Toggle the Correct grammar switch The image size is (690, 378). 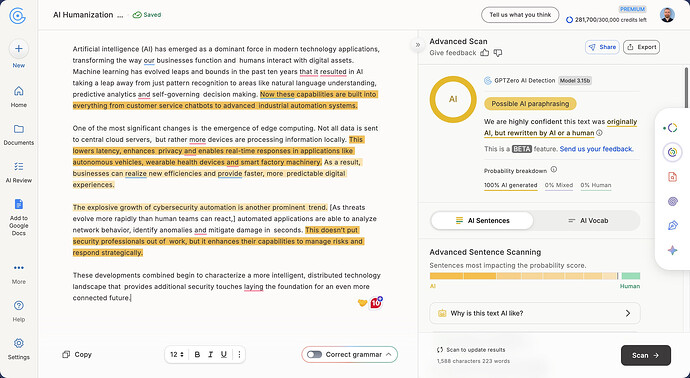pyautogui.click(x=314, y=354)
